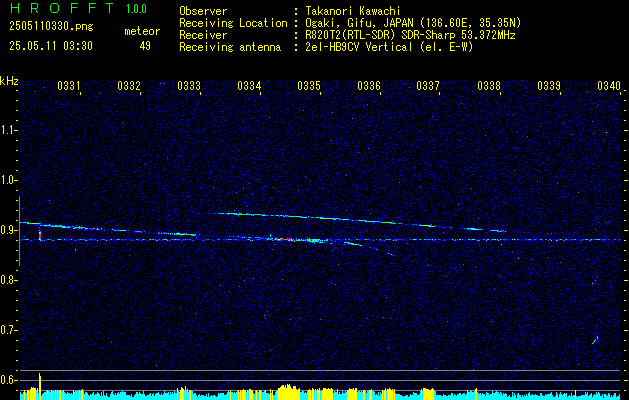Click frequency axis label 0.7
This screenshot has height=400, width=629.
click(8, 330)
